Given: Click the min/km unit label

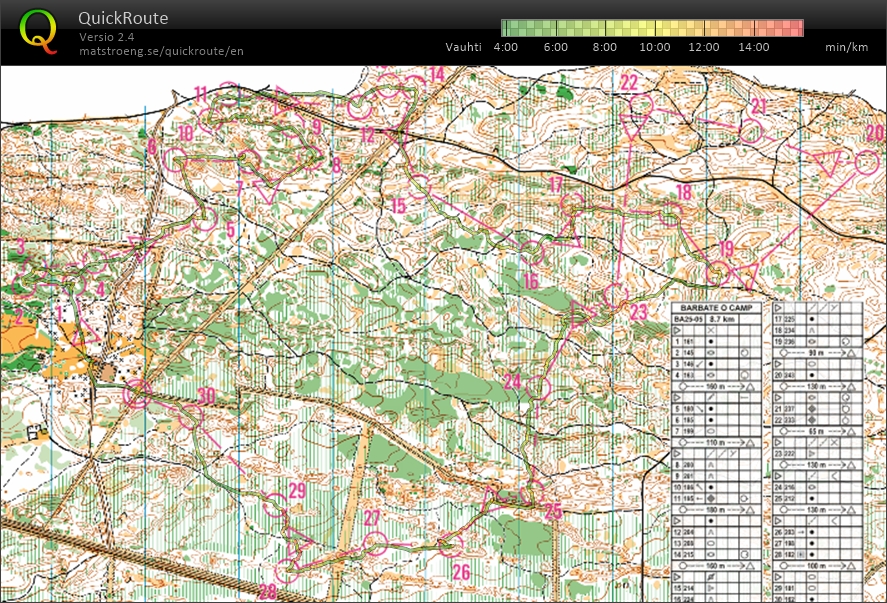Looking at the screenshot, I should [847, 47].
